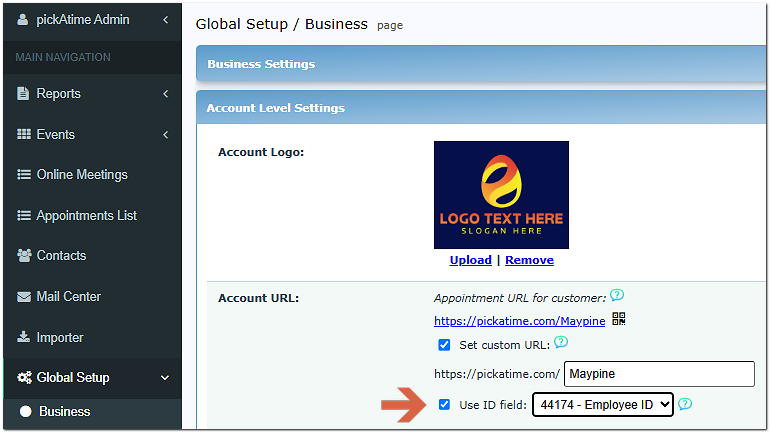
Task: Click the Events grid icon
Action: (x=24, y=134)
